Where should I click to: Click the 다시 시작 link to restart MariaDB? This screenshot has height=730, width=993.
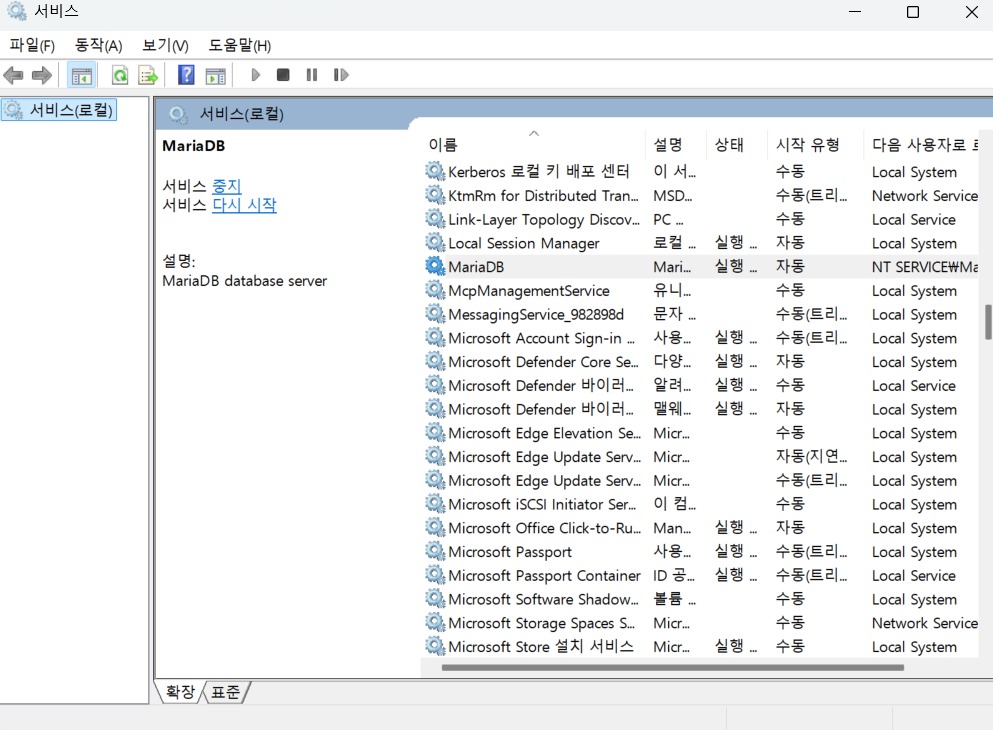click(244, 205)
